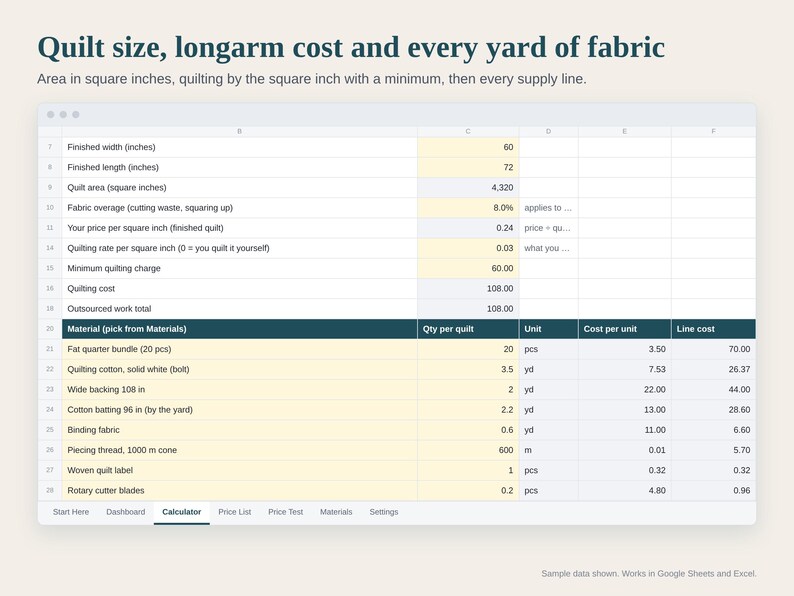Select cost per unit 13.00 cell
The image size is (794, 596).
point(625,410)
